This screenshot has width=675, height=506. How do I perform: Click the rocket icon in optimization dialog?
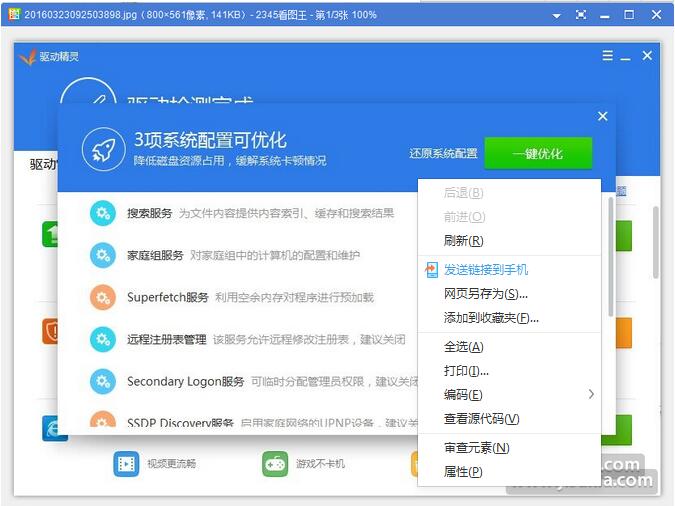tap(104, 149)
